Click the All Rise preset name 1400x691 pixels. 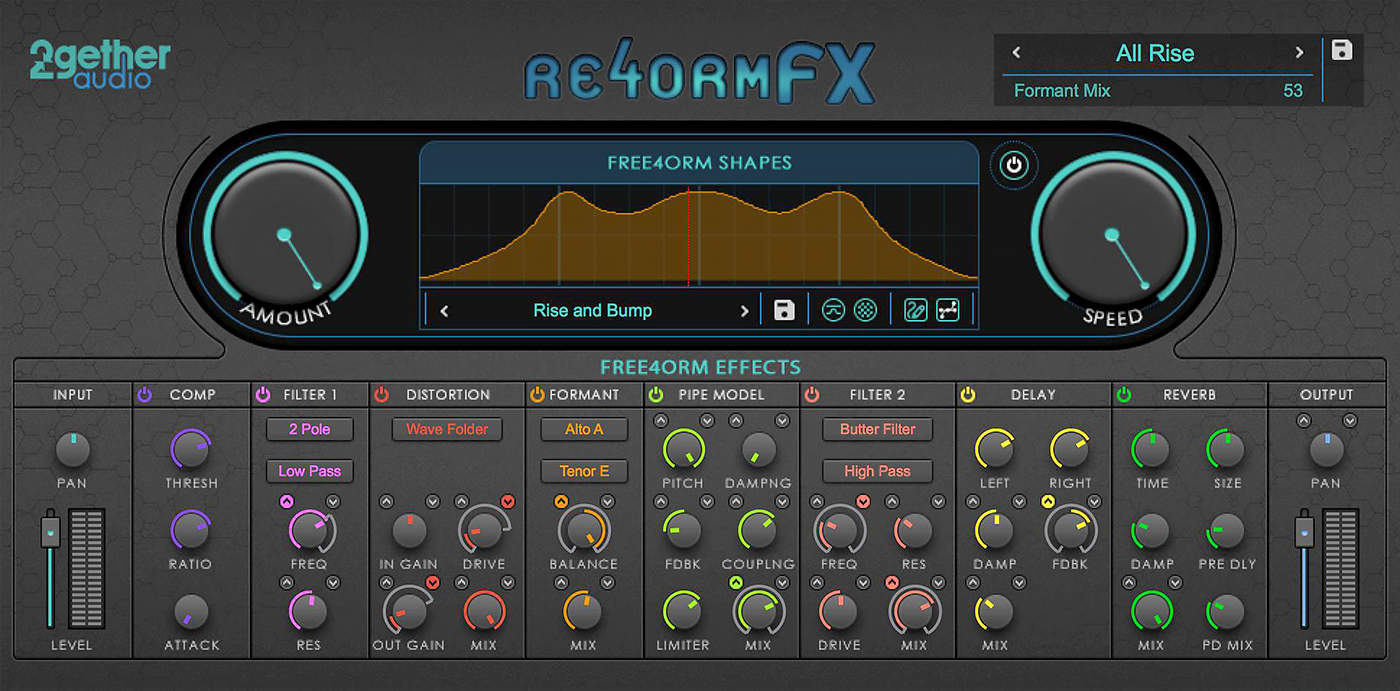(1154, 53)
